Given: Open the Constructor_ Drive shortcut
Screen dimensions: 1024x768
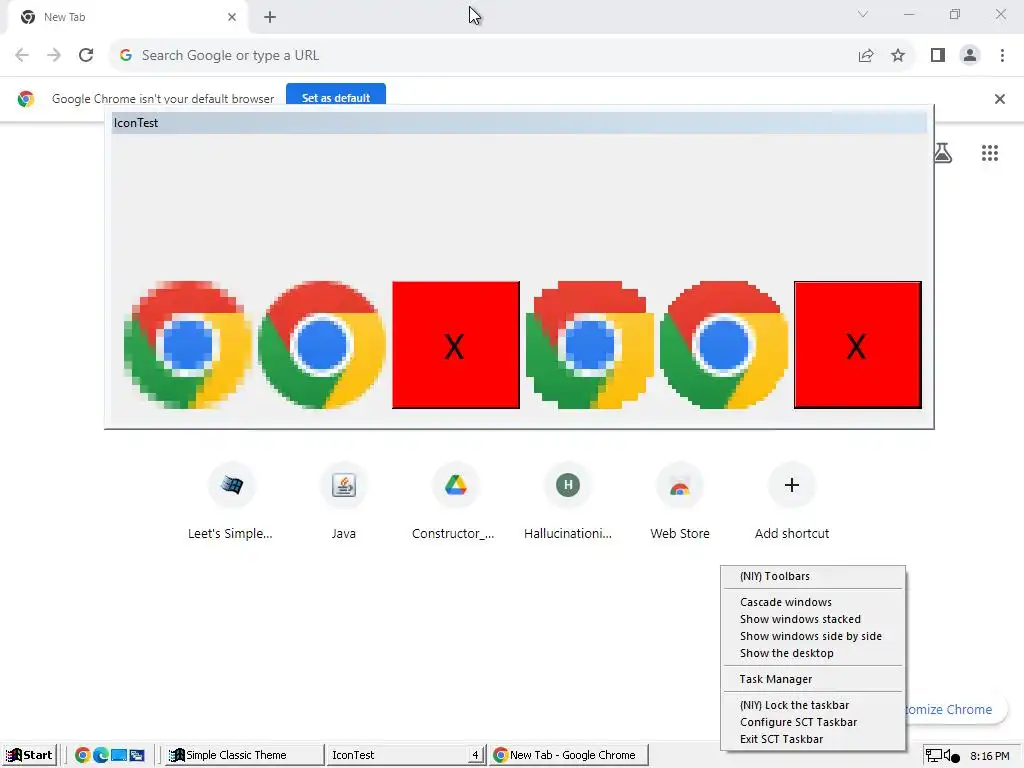Looking at the screenshot, I should [455, 502].
